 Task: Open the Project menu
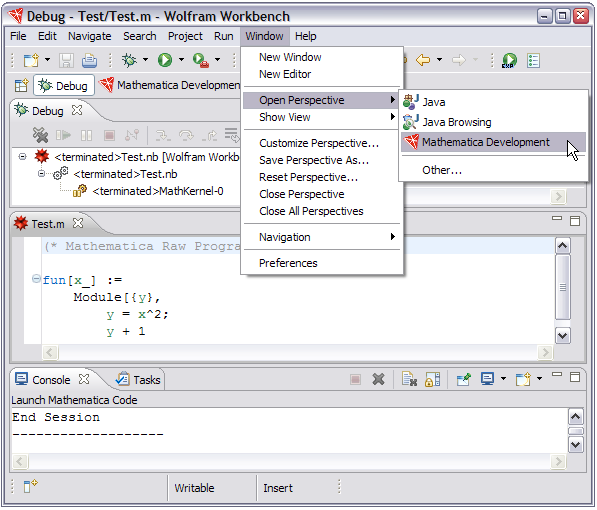tap(185, 36)
